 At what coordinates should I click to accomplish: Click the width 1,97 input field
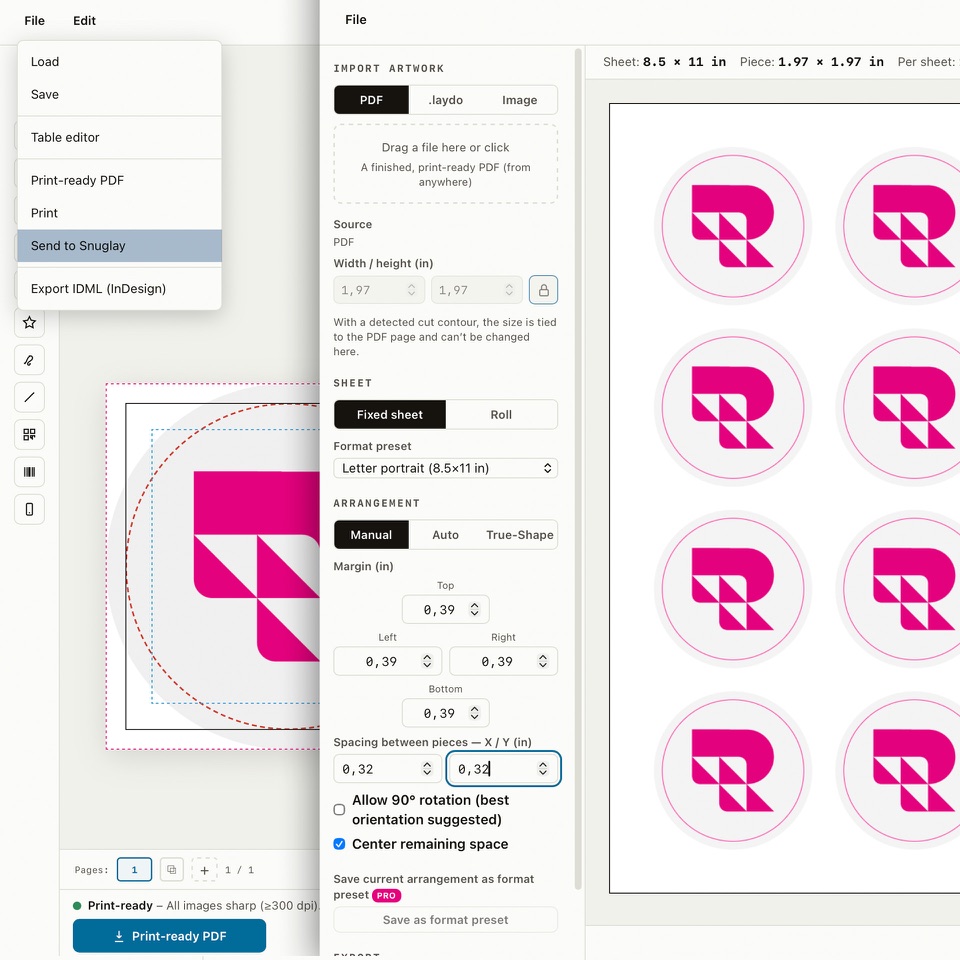click(378, 290)
